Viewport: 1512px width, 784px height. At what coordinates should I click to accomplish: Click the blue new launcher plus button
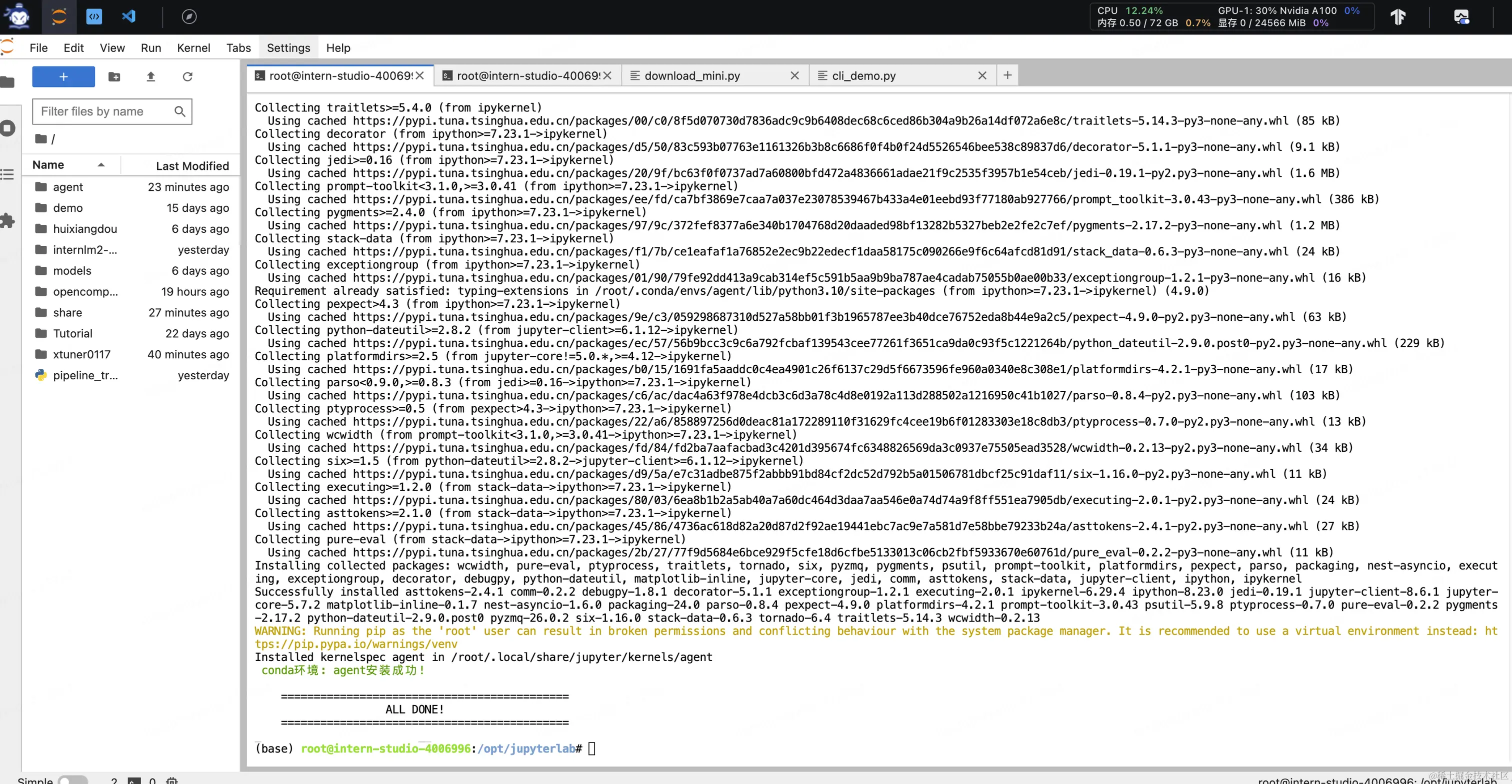click(x=63, y=77)
